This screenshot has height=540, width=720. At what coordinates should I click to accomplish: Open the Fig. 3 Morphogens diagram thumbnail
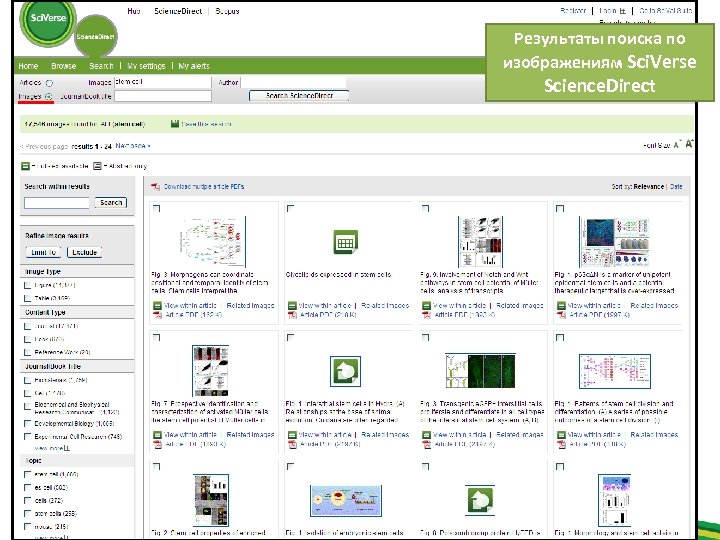(x=213, y=242)
